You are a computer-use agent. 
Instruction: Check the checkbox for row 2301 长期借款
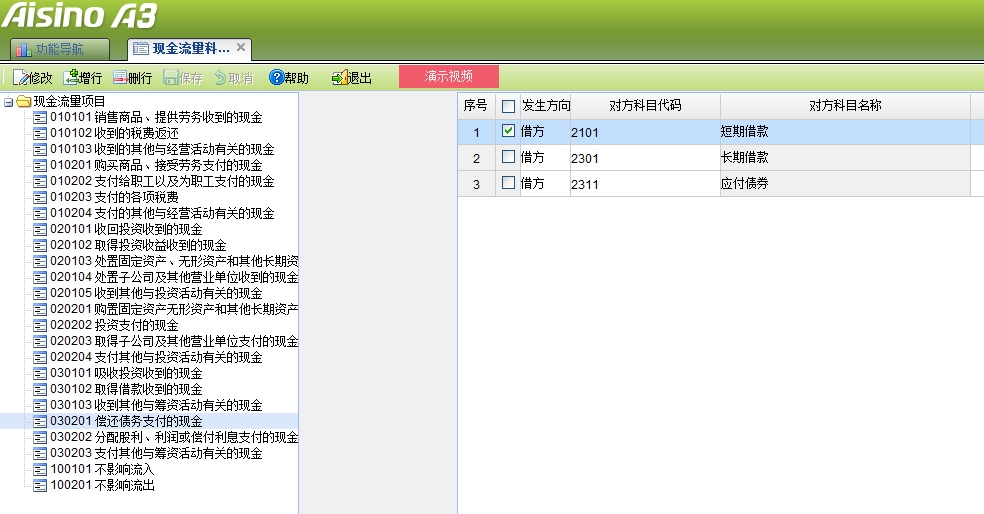509,157
